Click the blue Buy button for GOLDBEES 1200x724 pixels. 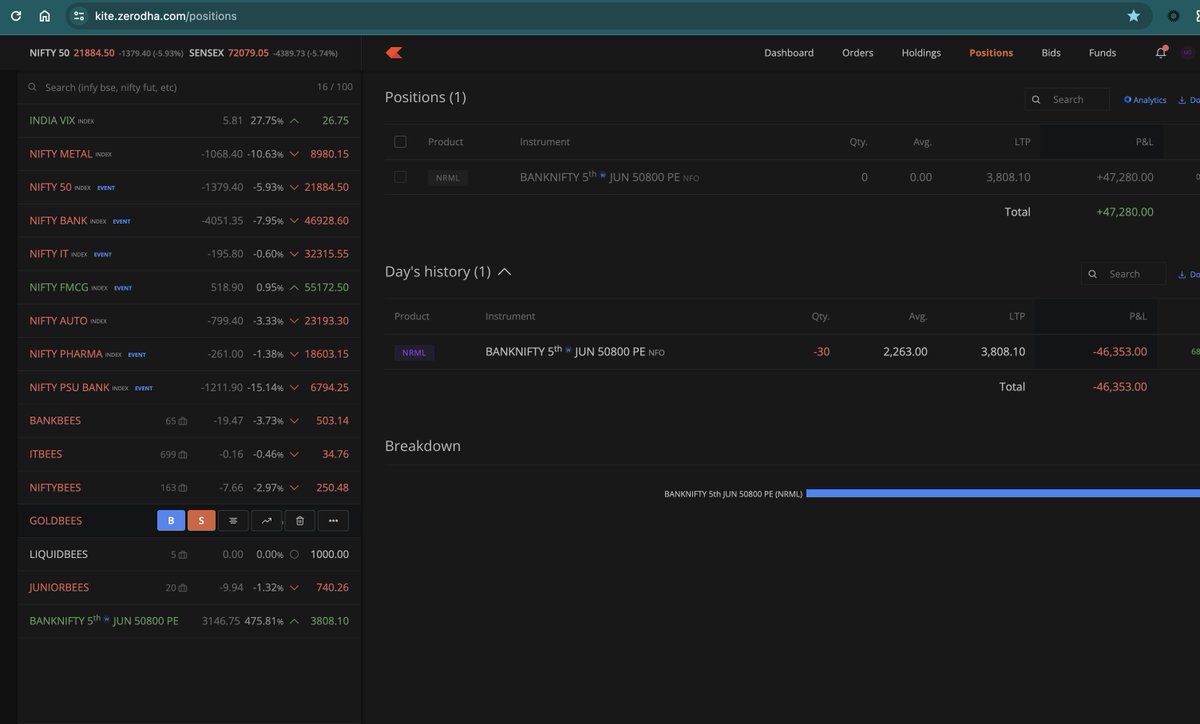point(171,520)
